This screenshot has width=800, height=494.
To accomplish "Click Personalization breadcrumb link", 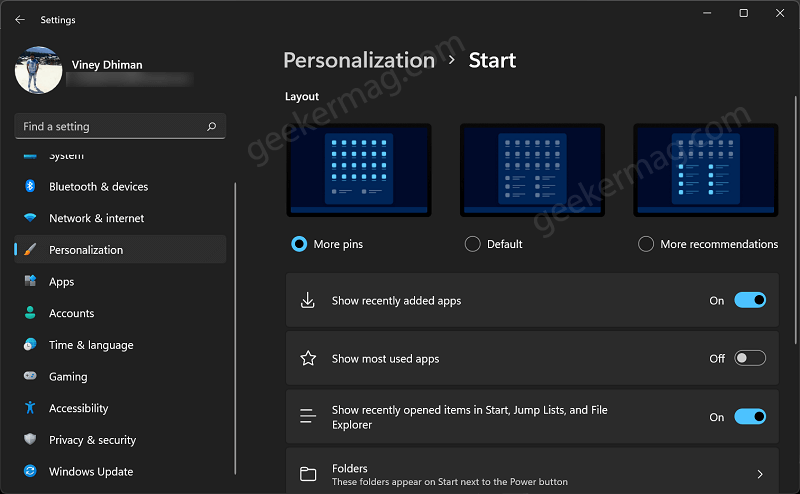I will [x=359, y=60].
